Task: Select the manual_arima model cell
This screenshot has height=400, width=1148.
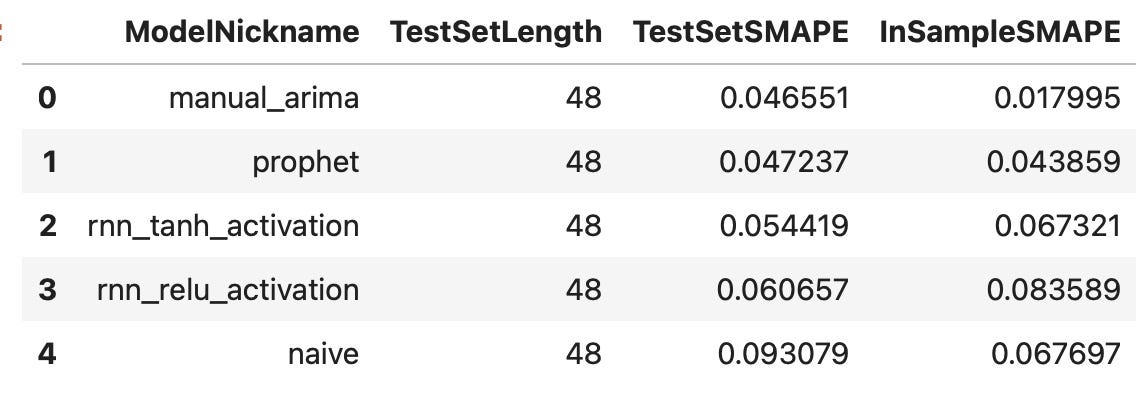Action: [x=264, y=98]
